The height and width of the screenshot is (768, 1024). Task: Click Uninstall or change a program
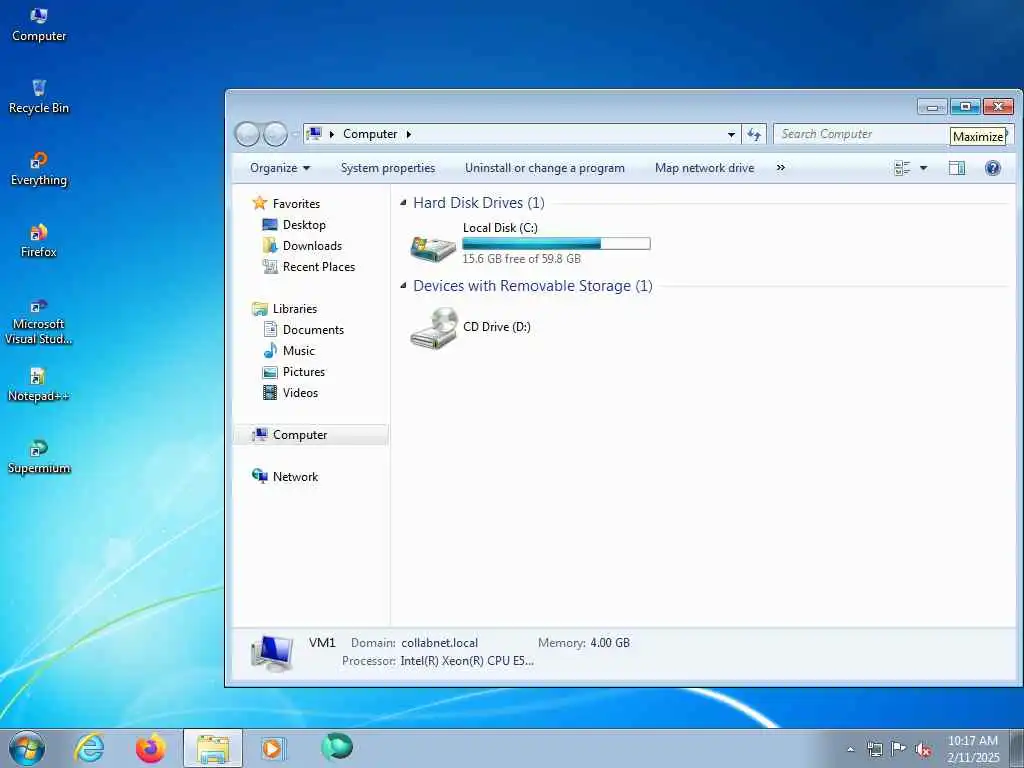[545, 168]
